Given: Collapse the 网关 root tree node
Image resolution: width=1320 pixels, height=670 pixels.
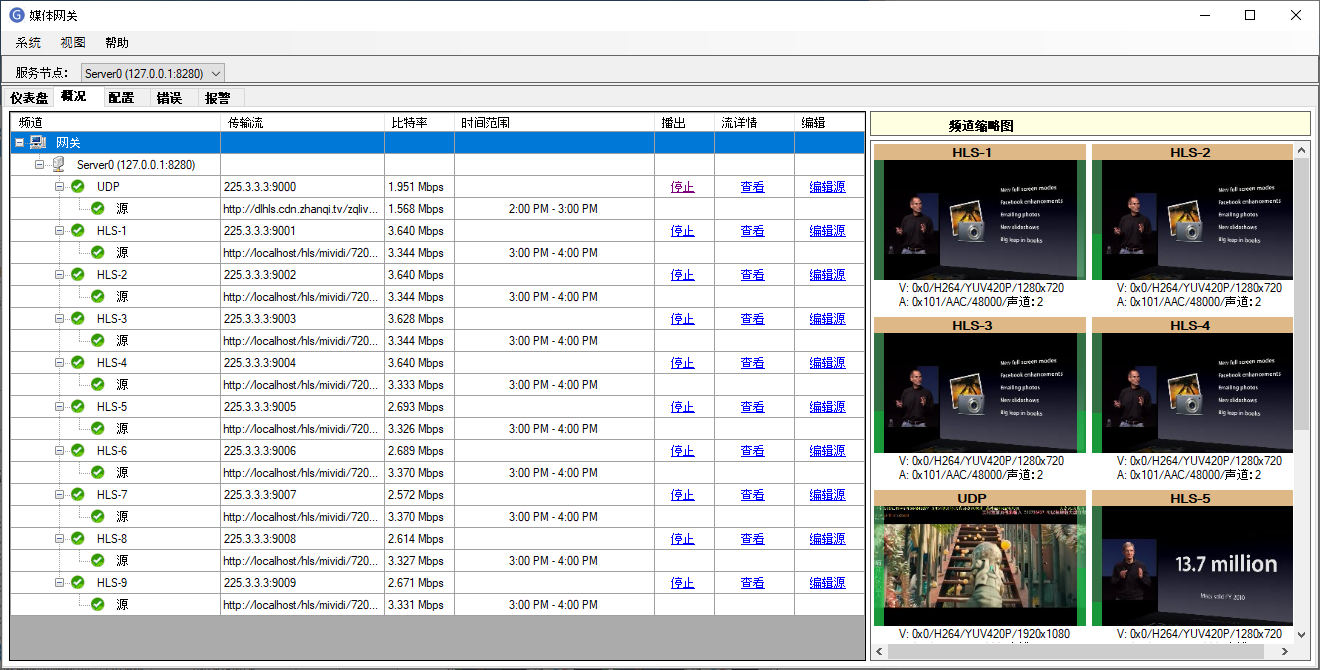Looking at the screenshot, I should point(19,143).
